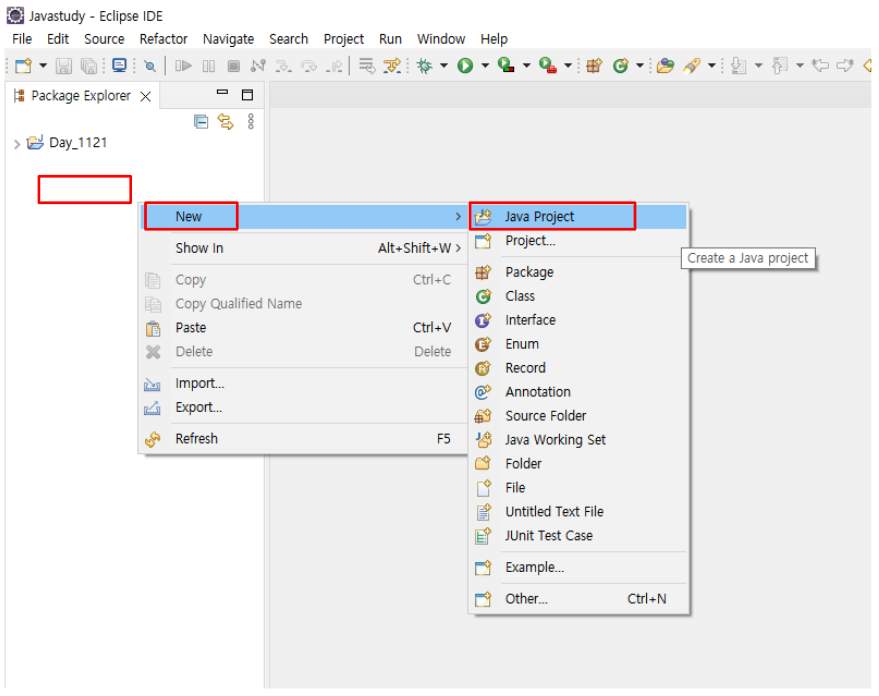Toggle Link with Editor in Package Explorer
Image resolution: width=879 pixels, height=696 pixels.
pyautogui.click(x=225, y=122)
